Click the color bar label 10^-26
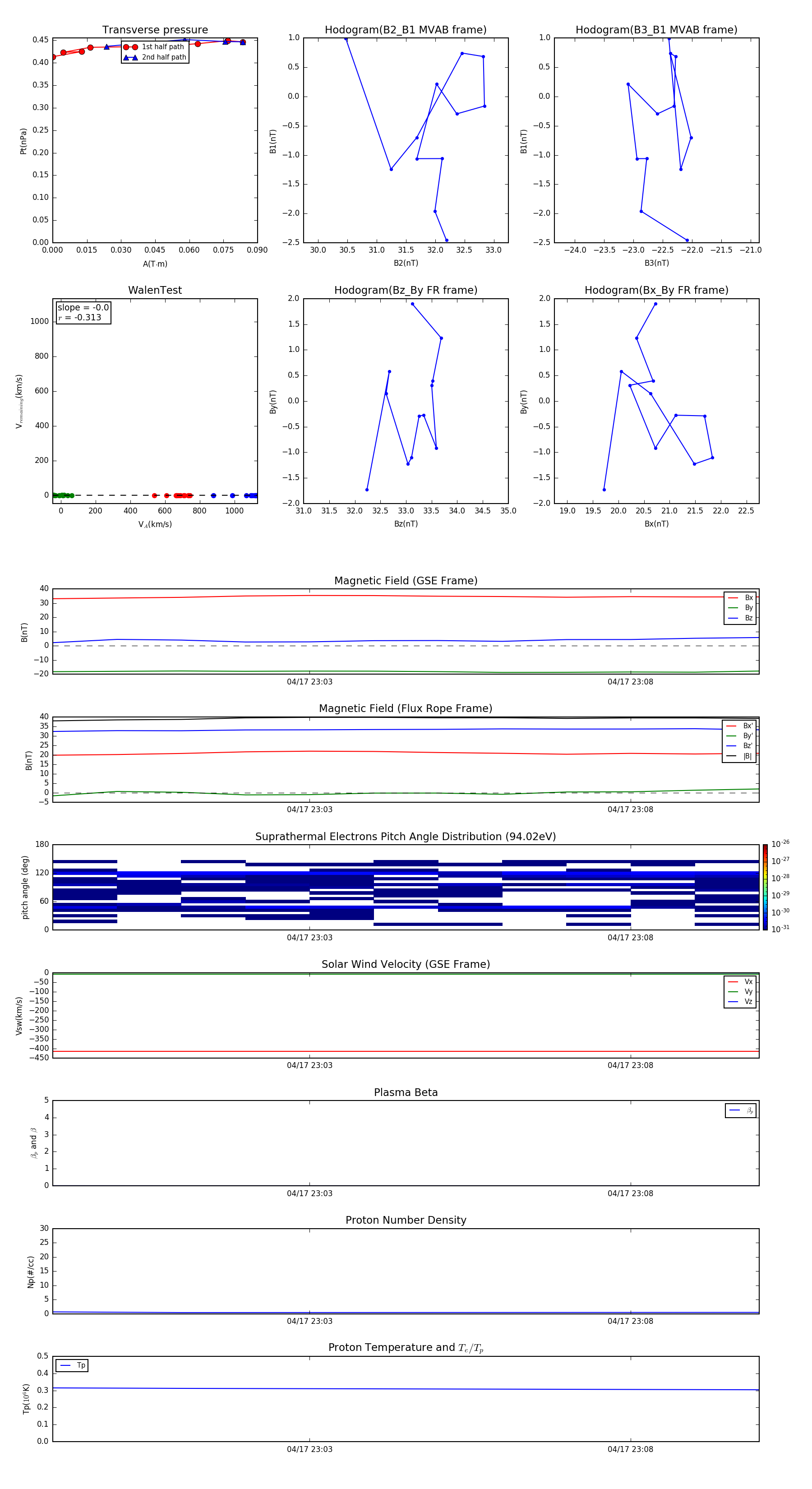 pos(780,844)
